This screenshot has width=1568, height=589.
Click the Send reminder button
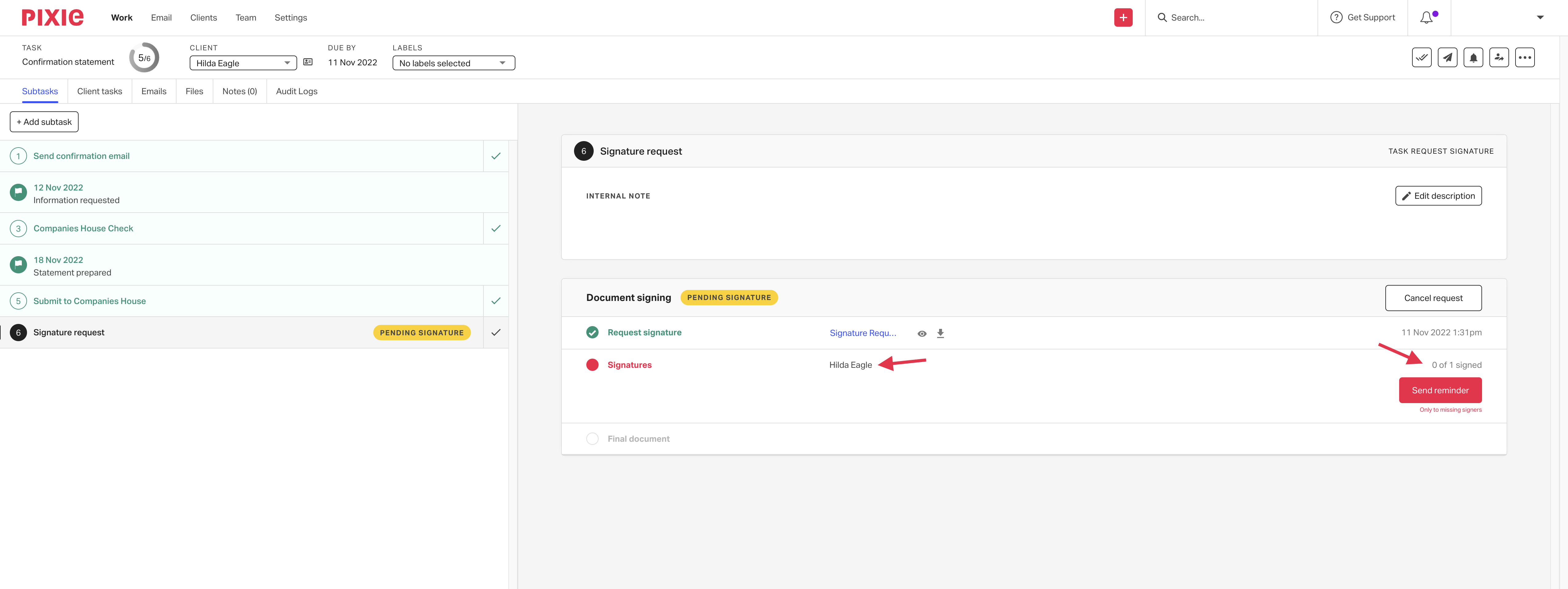click(x=1440, y=390)
